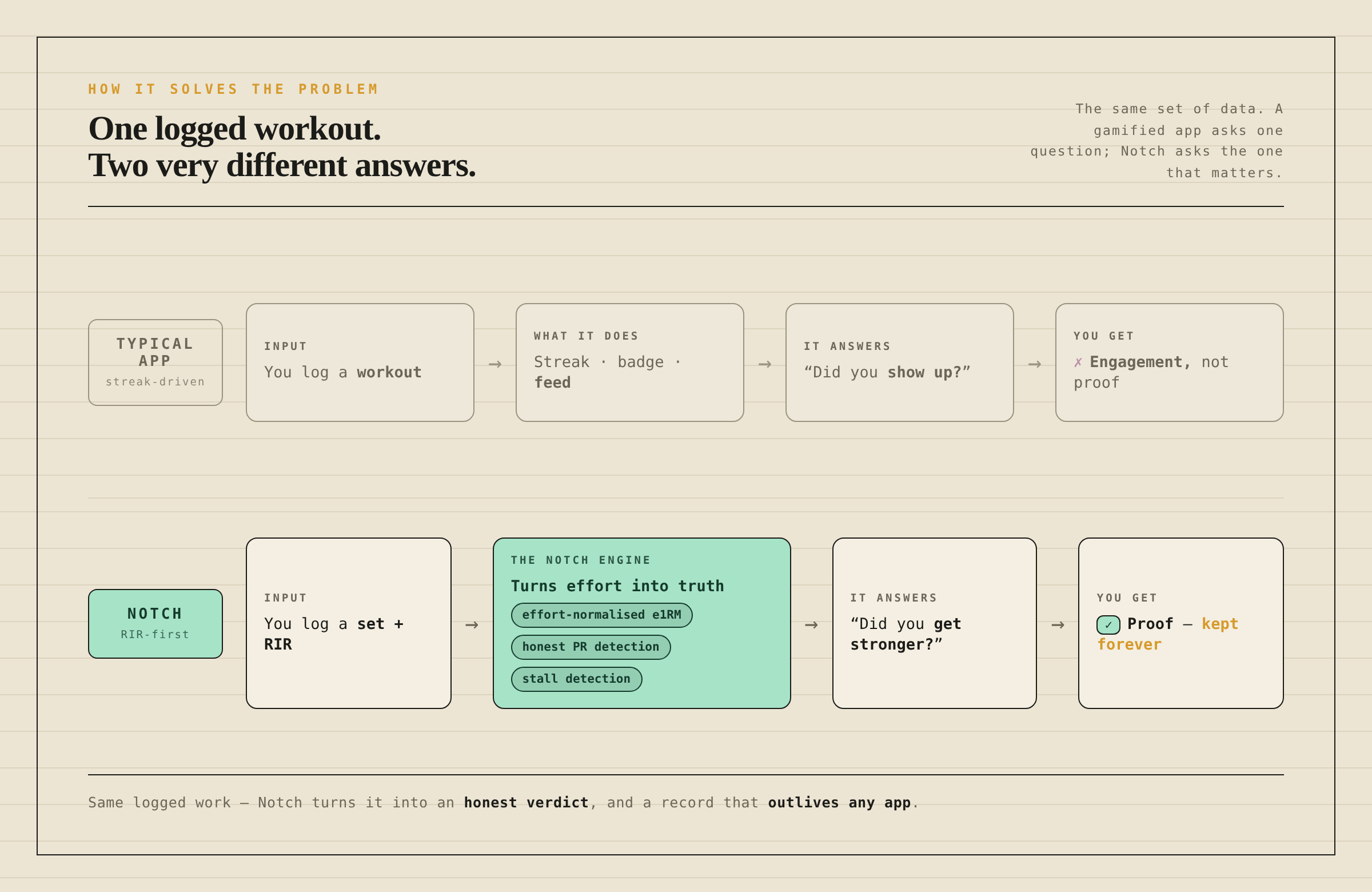Image resolution: width=1372 pixels, height=892 pixels.
Task: Click the arrow before 'Engagement, not proof' card
Action: pyautogui.click(x=1034, y=364)
